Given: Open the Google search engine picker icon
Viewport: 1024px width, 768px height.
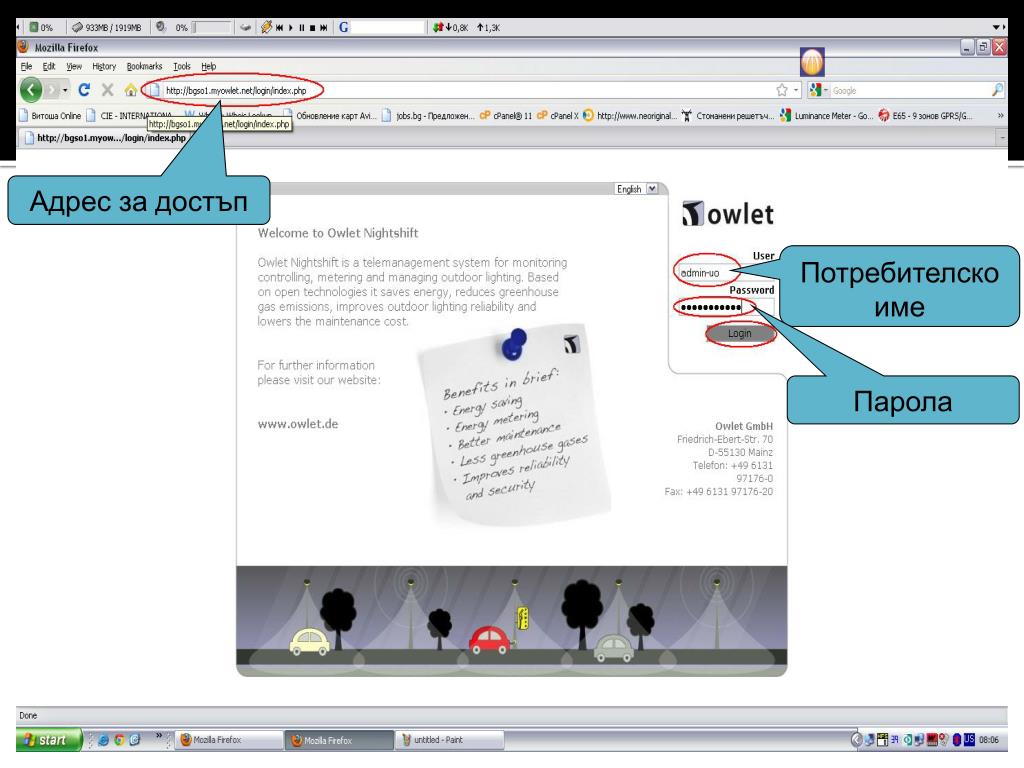Looking at the screenshot, I should (816, 90).
